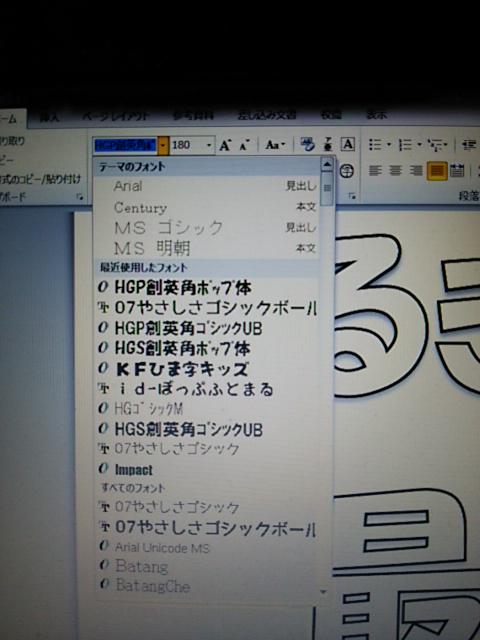Select MS ゴシック theme font
The image size is (480, 640).
click(x=206, y=227)
